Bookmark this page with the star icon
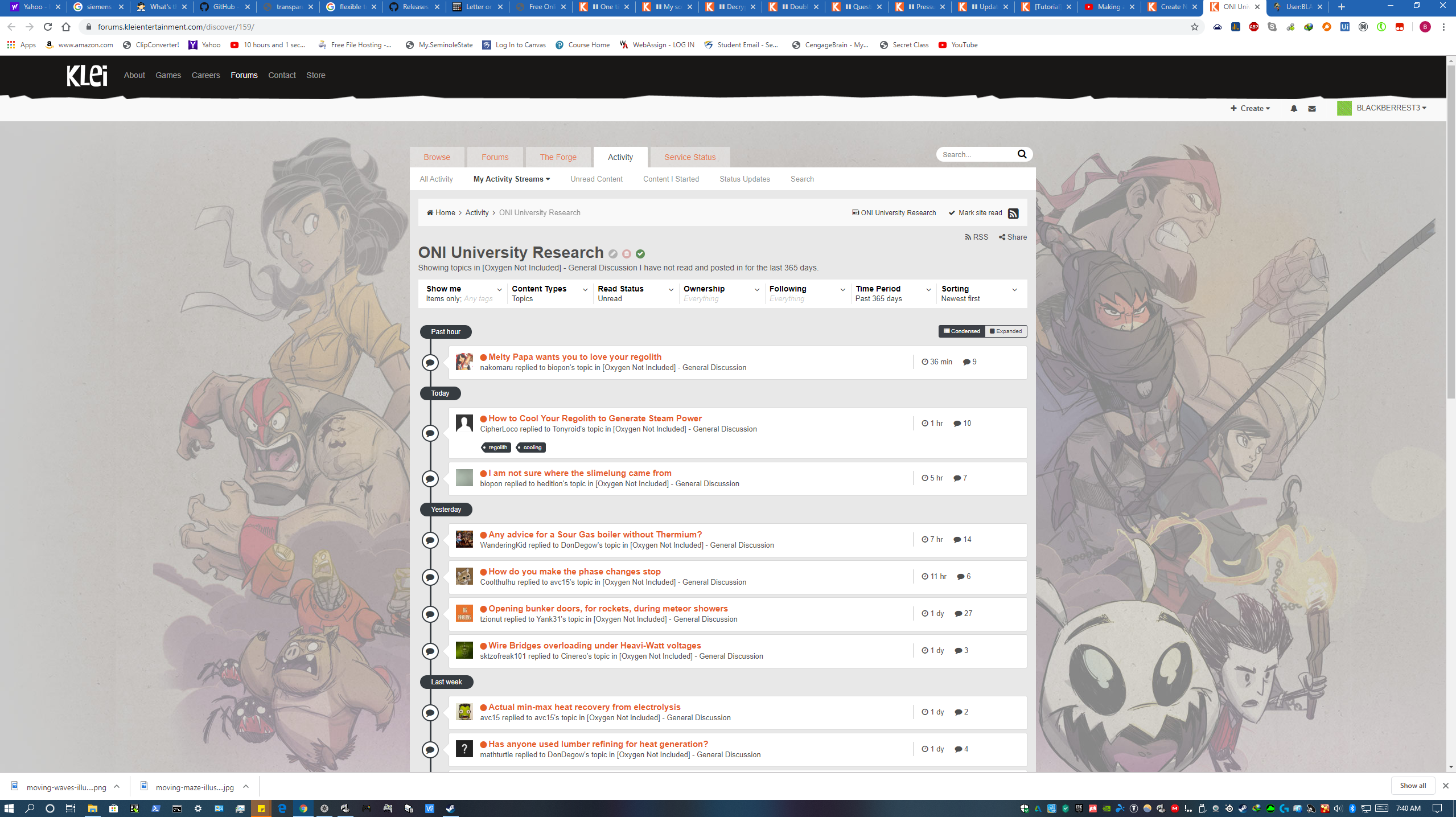Viewport: 1456px width, 817px height. (1194, 27)
